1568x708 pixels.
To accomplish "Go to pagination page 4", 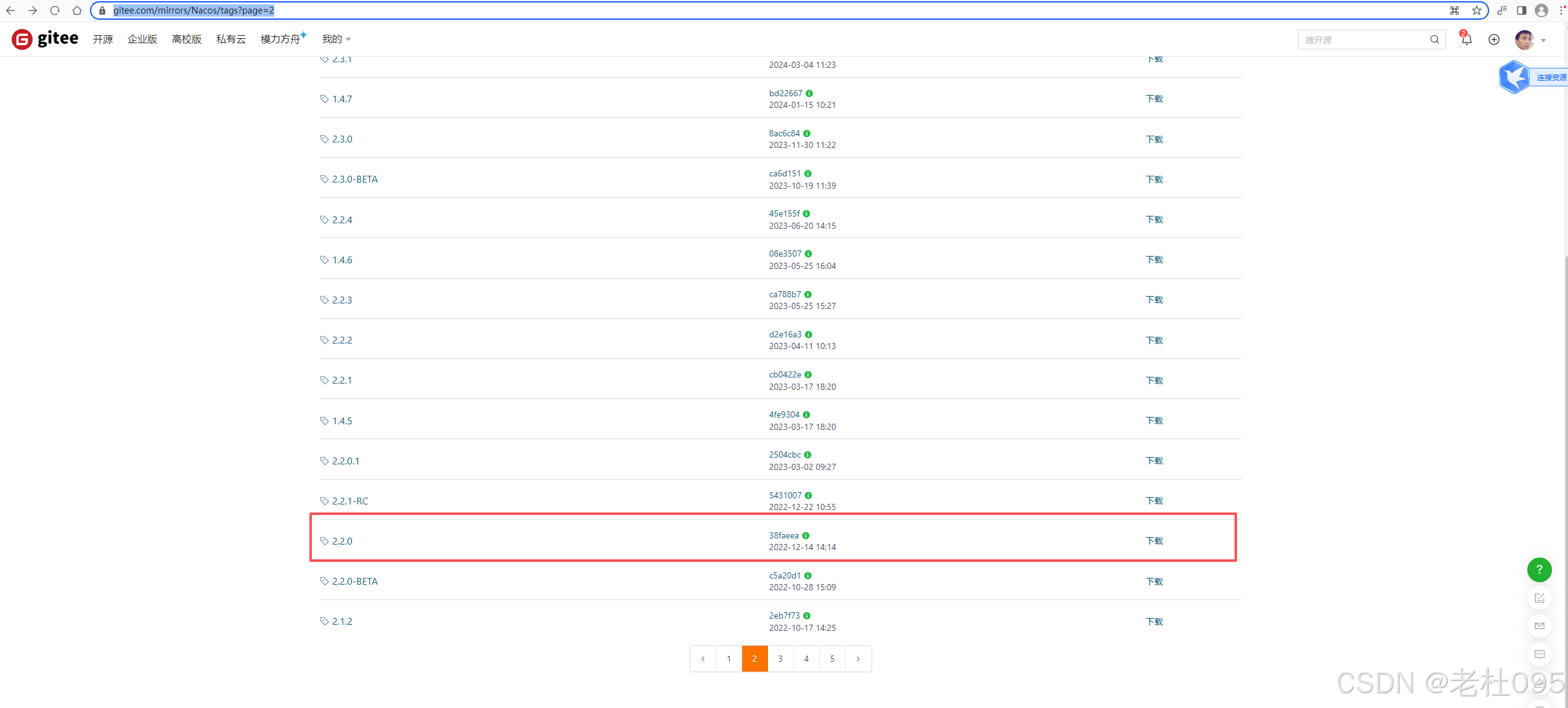I will pos(806,659).
